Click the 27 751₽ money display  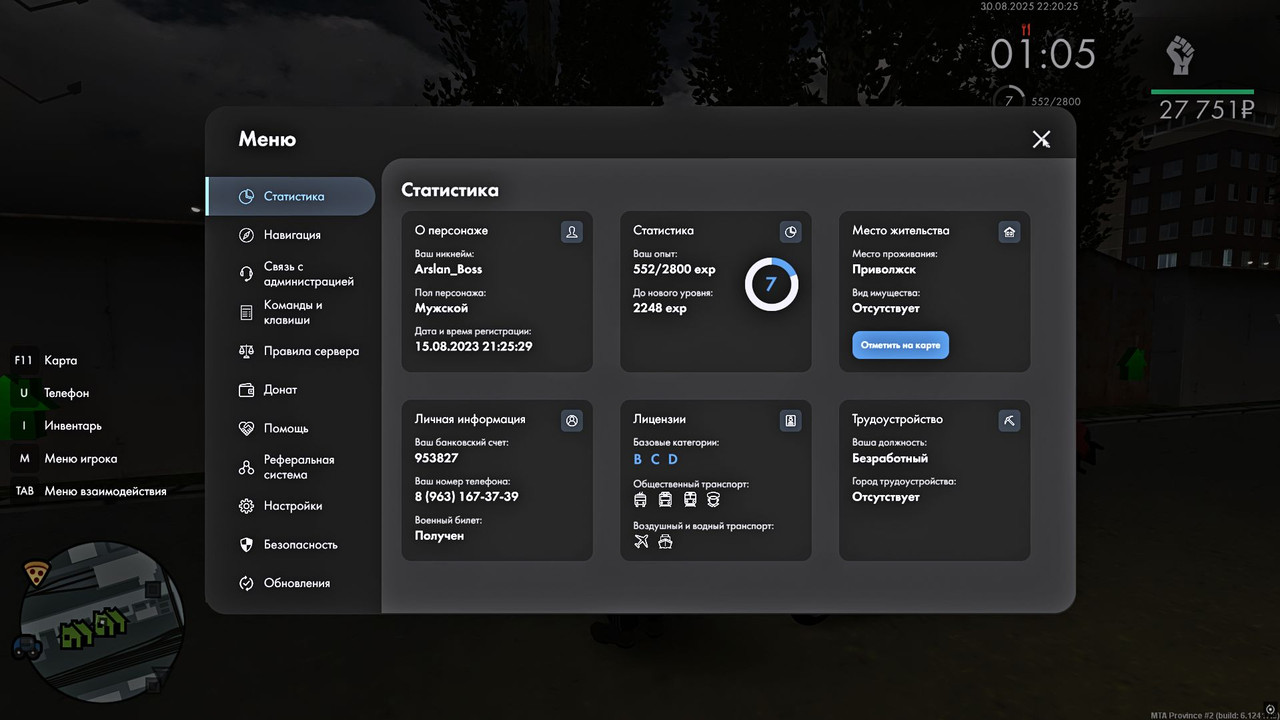coord(1206,109)
